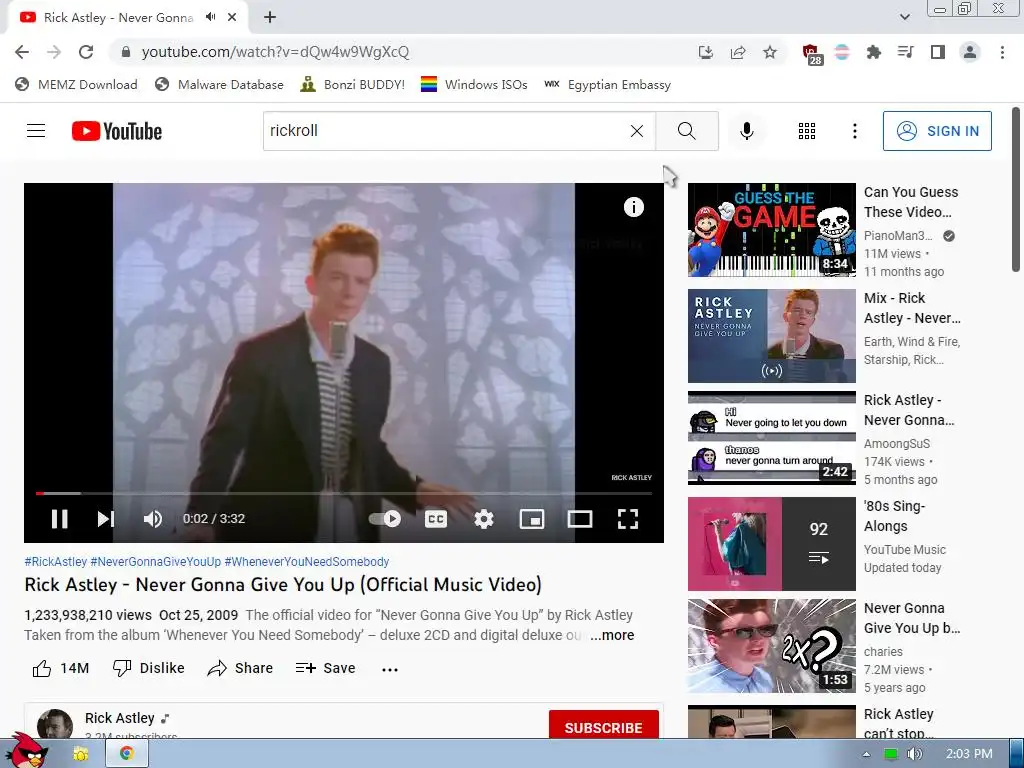Expand tab search chevron

pos(904,17)
